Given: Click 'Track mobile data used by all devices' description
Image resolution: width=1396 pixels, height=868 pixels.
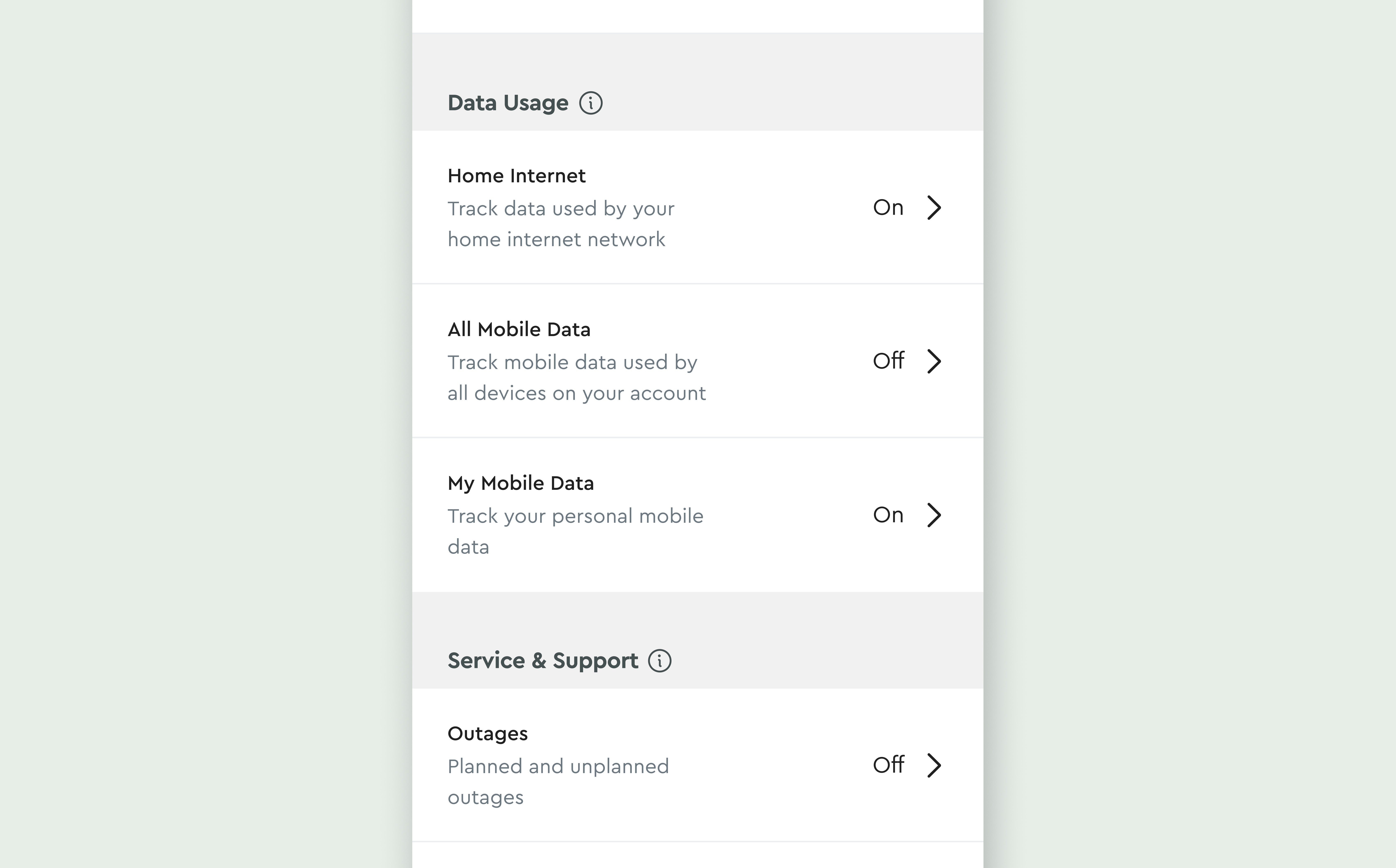Looking at the screenshot, I should coord(577,378).
